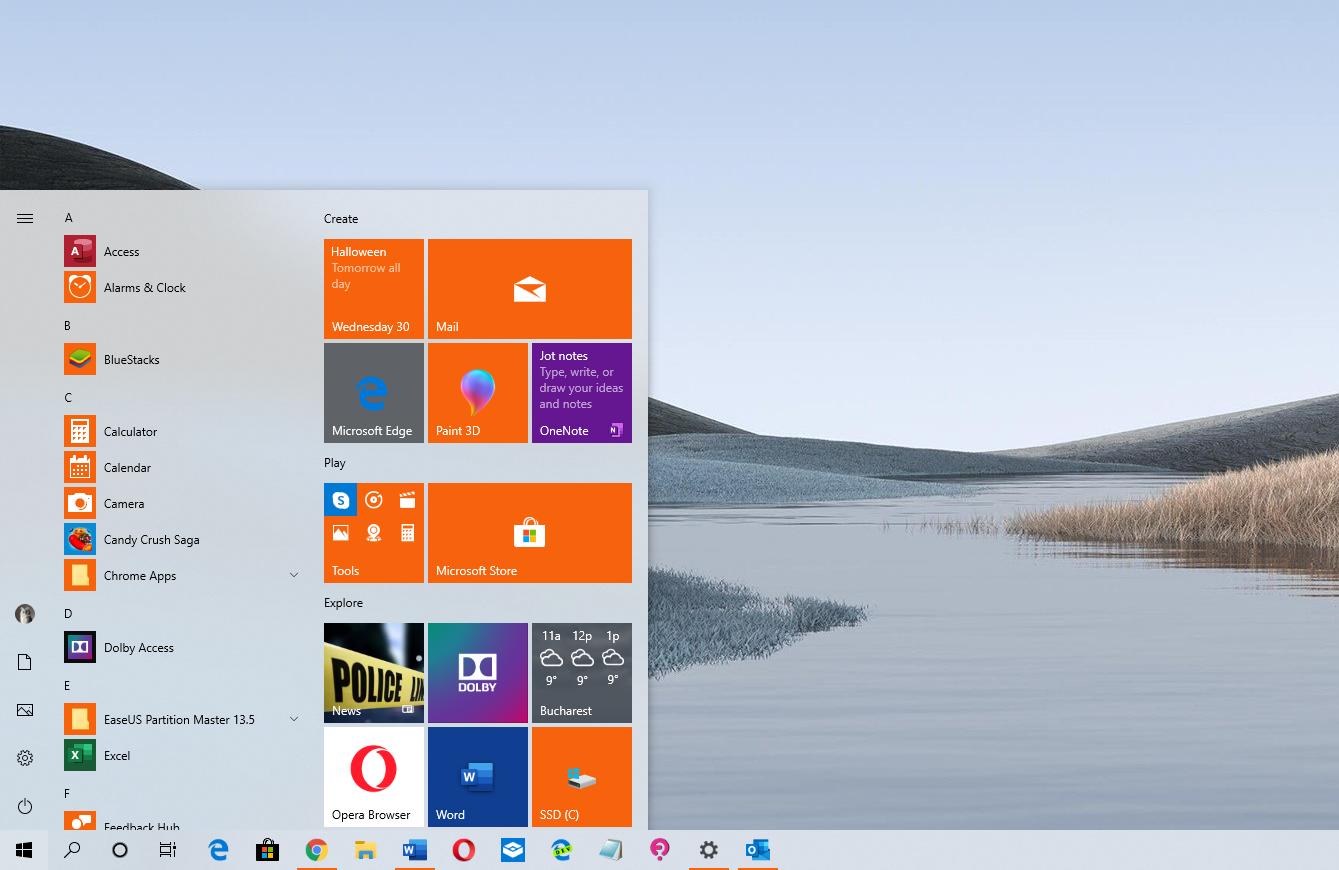Launch Access from the app list
Viewport: 1339px width, 870px height.
pos(182,252)
